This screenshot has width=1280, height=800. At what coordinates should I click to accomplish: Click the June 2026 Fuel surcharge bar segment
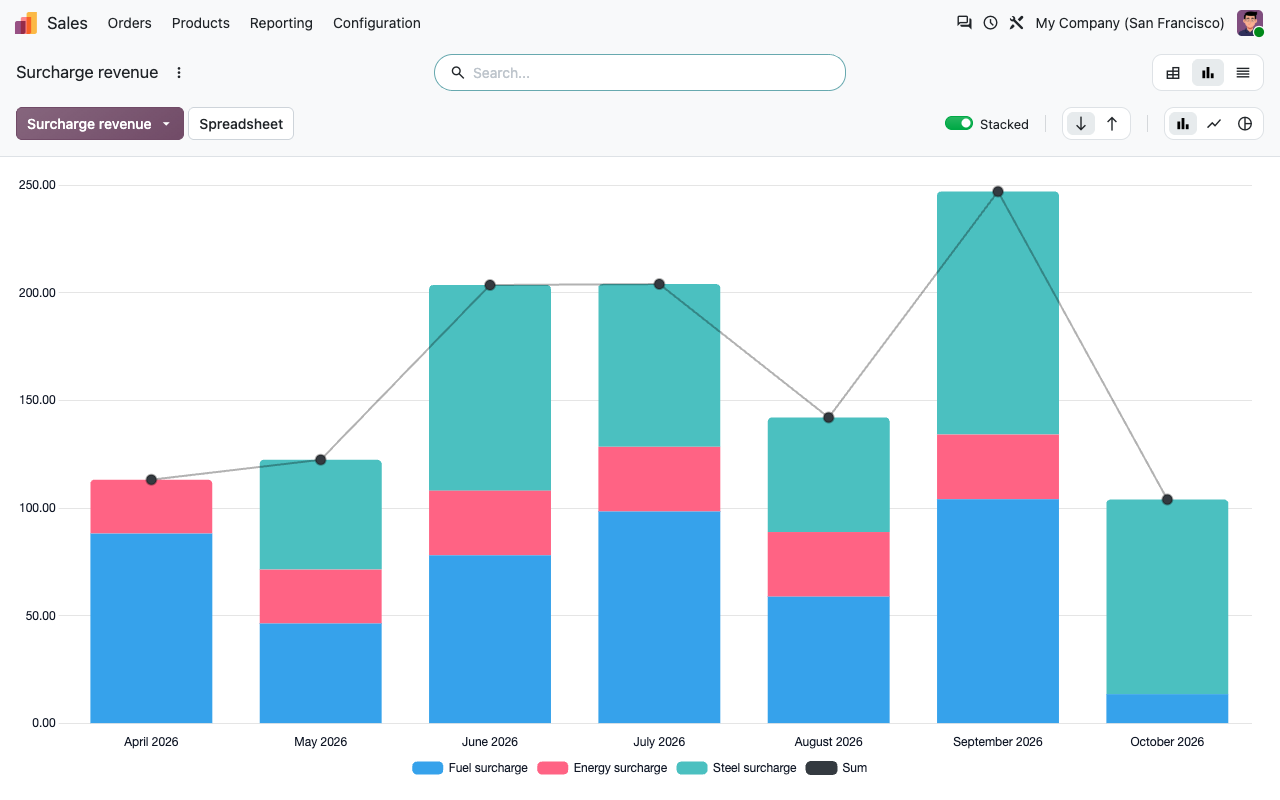pyautogui.click(x=490, y=639)
